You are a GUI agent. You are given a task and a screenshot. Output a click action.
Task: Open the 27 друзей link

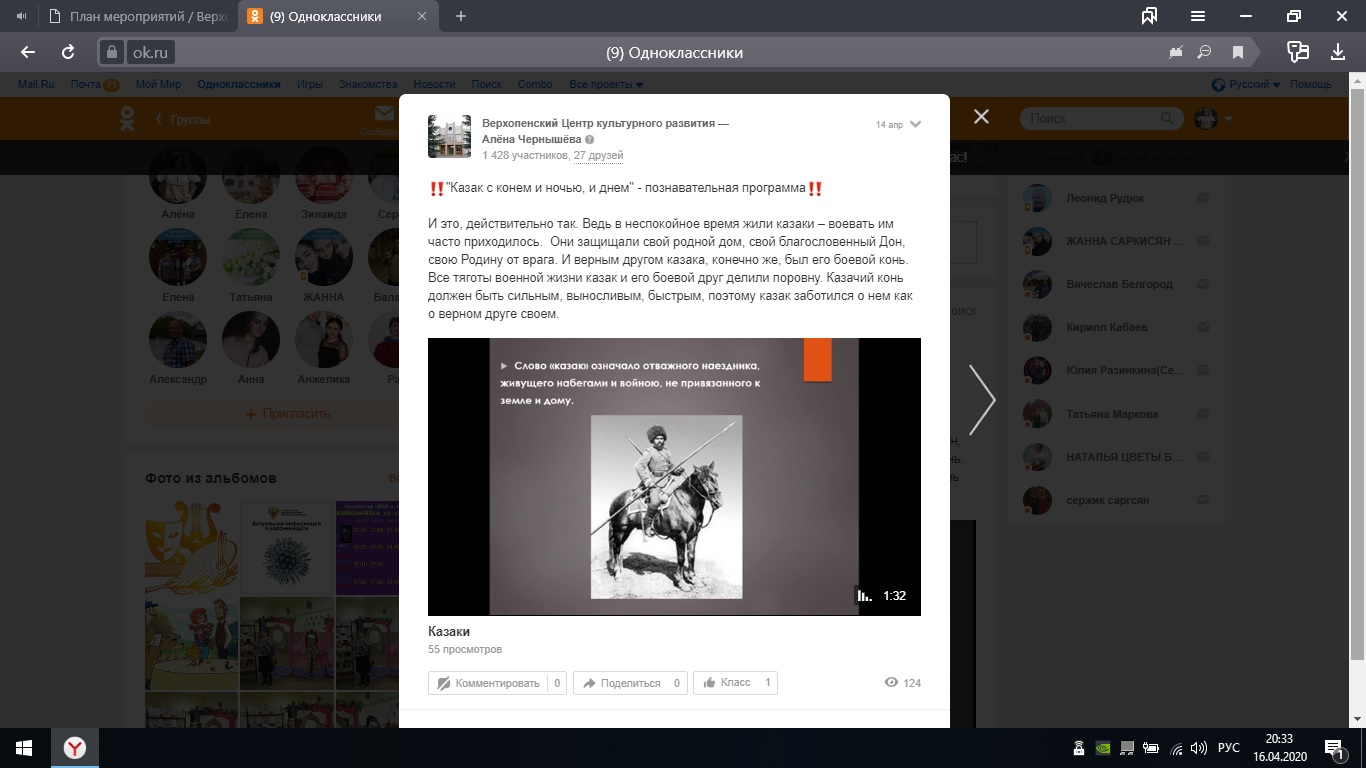[598, 156]
